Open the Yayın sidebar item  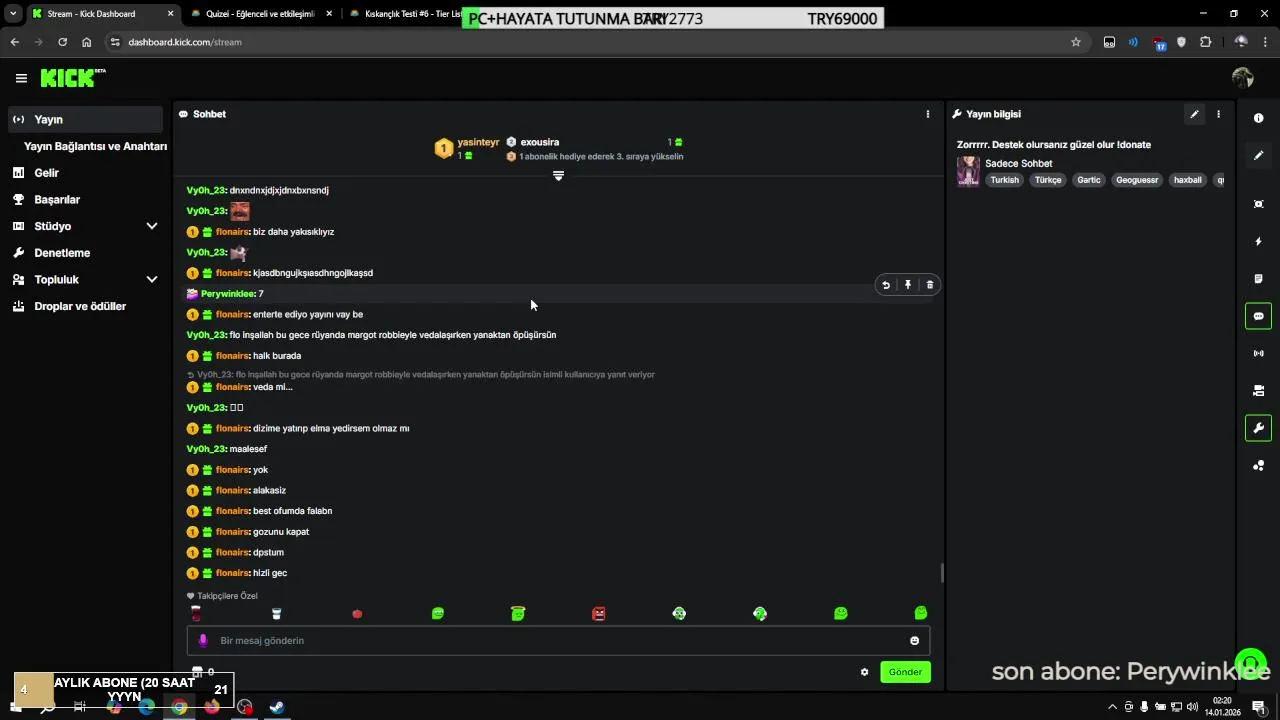(x=85, y=119)
